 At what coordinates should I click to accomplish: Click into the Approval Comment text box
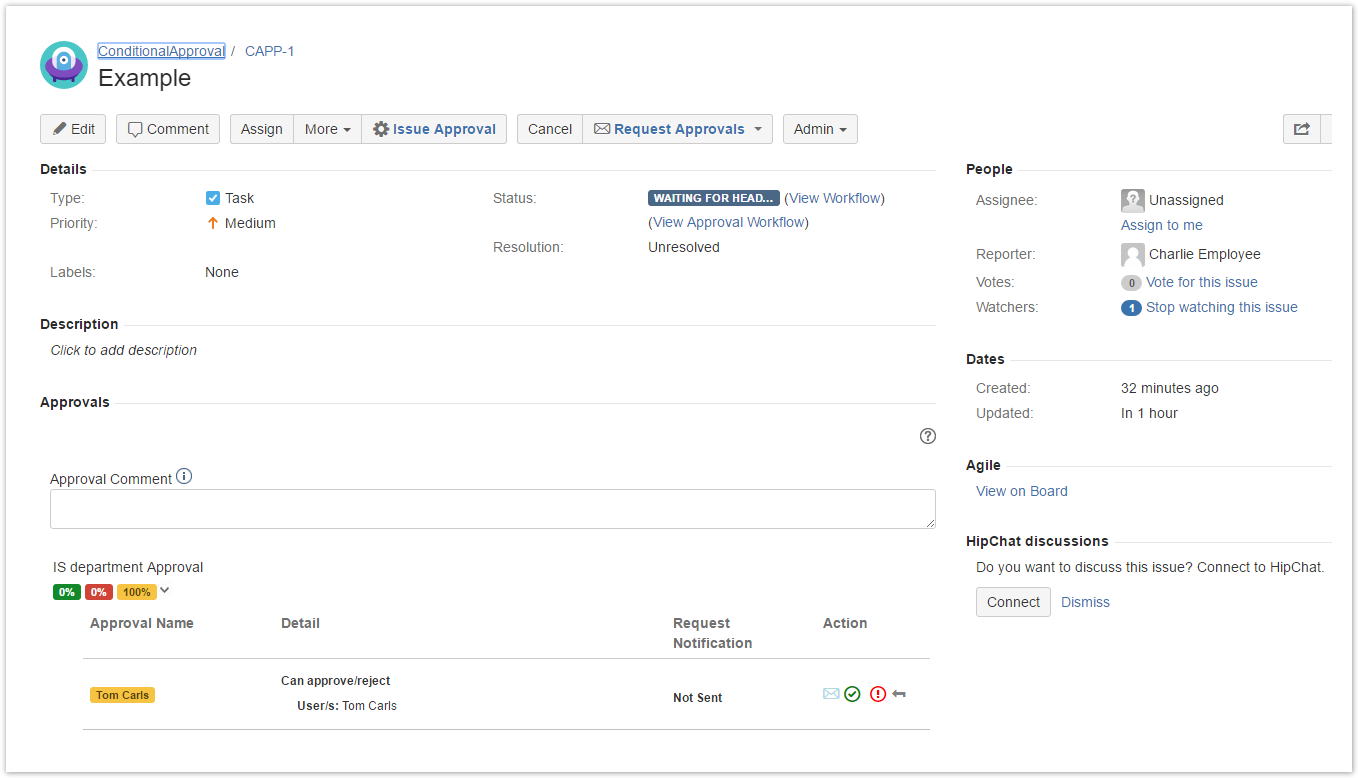coord(492,509)
